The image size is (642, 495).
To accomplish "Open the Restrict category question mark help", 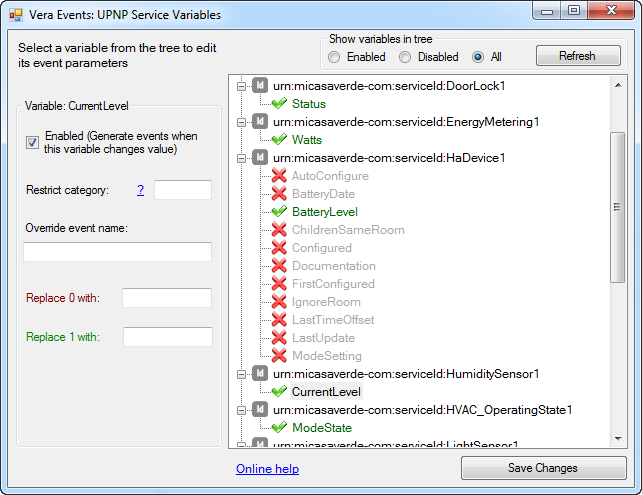I will (140, 190).
